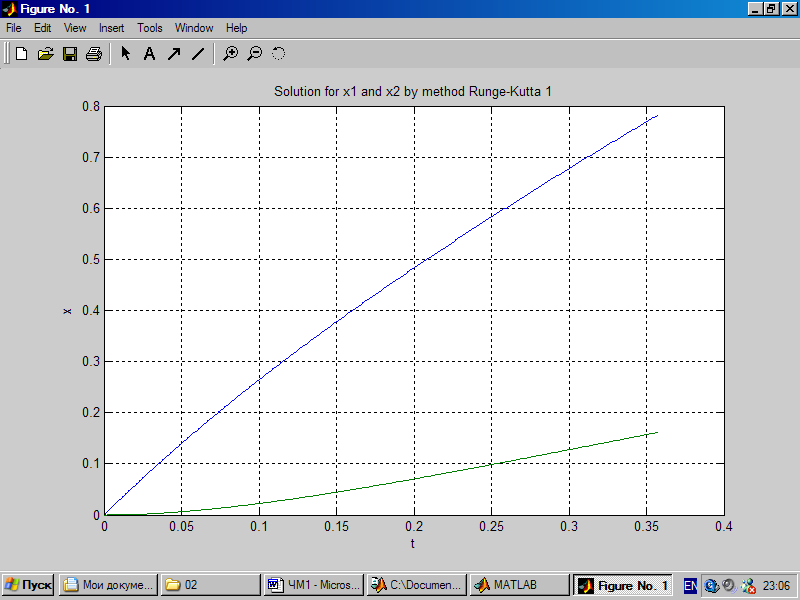Viewport: 800px width, 600px height.
Task: Open the Tools menu
Action: tap(149, 28)
